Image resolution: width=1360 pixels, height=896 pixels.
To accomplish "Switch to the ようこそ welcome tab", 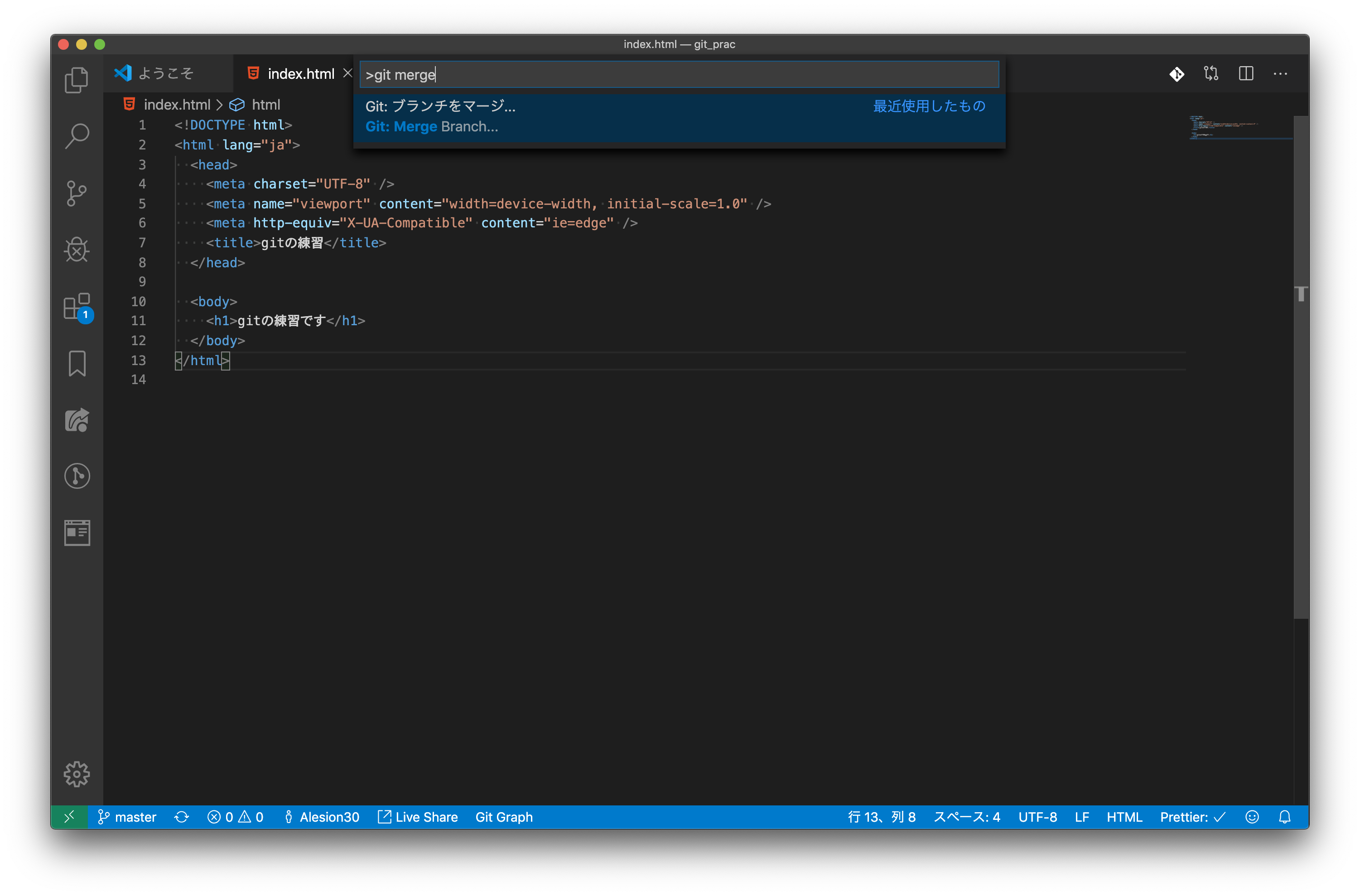I will (x=166, y=74).
